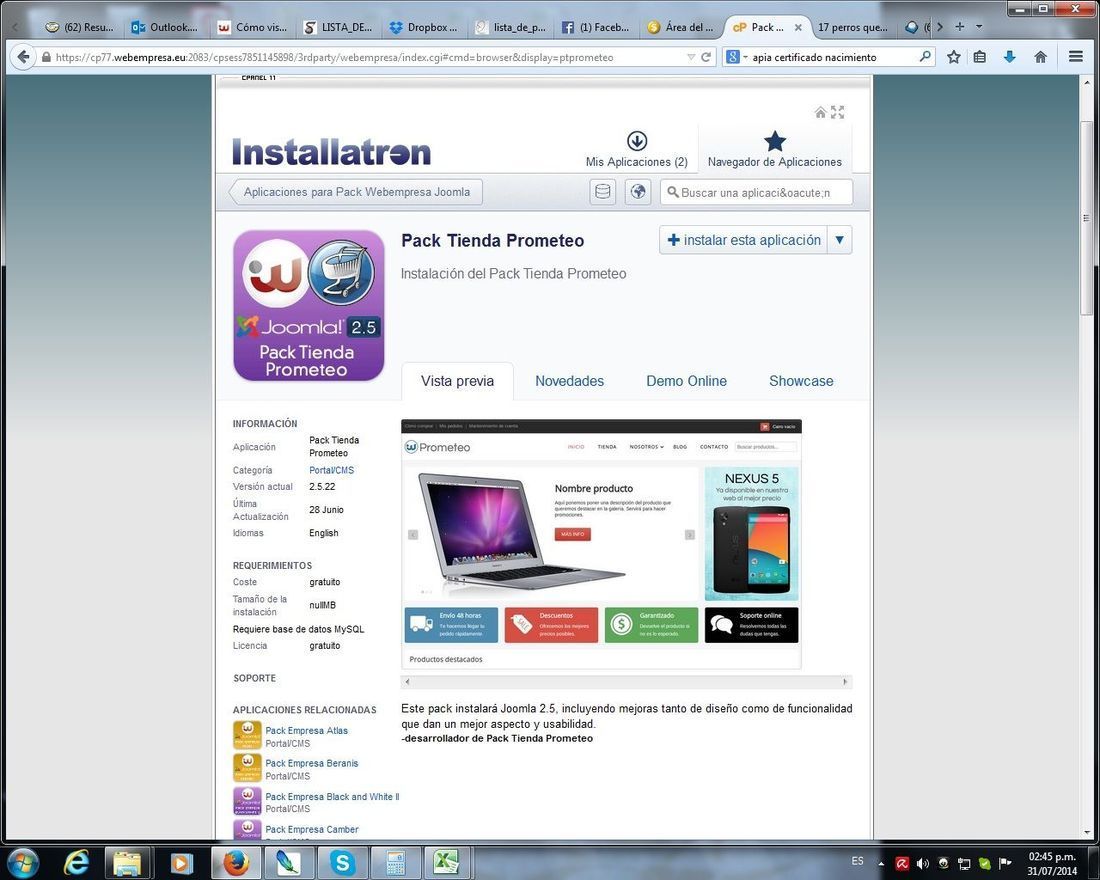Open Navegador de Aplicaciones tab
The height and width of the screenshot is (880, 1100).
pyautogui.click(x=774, y=149)
